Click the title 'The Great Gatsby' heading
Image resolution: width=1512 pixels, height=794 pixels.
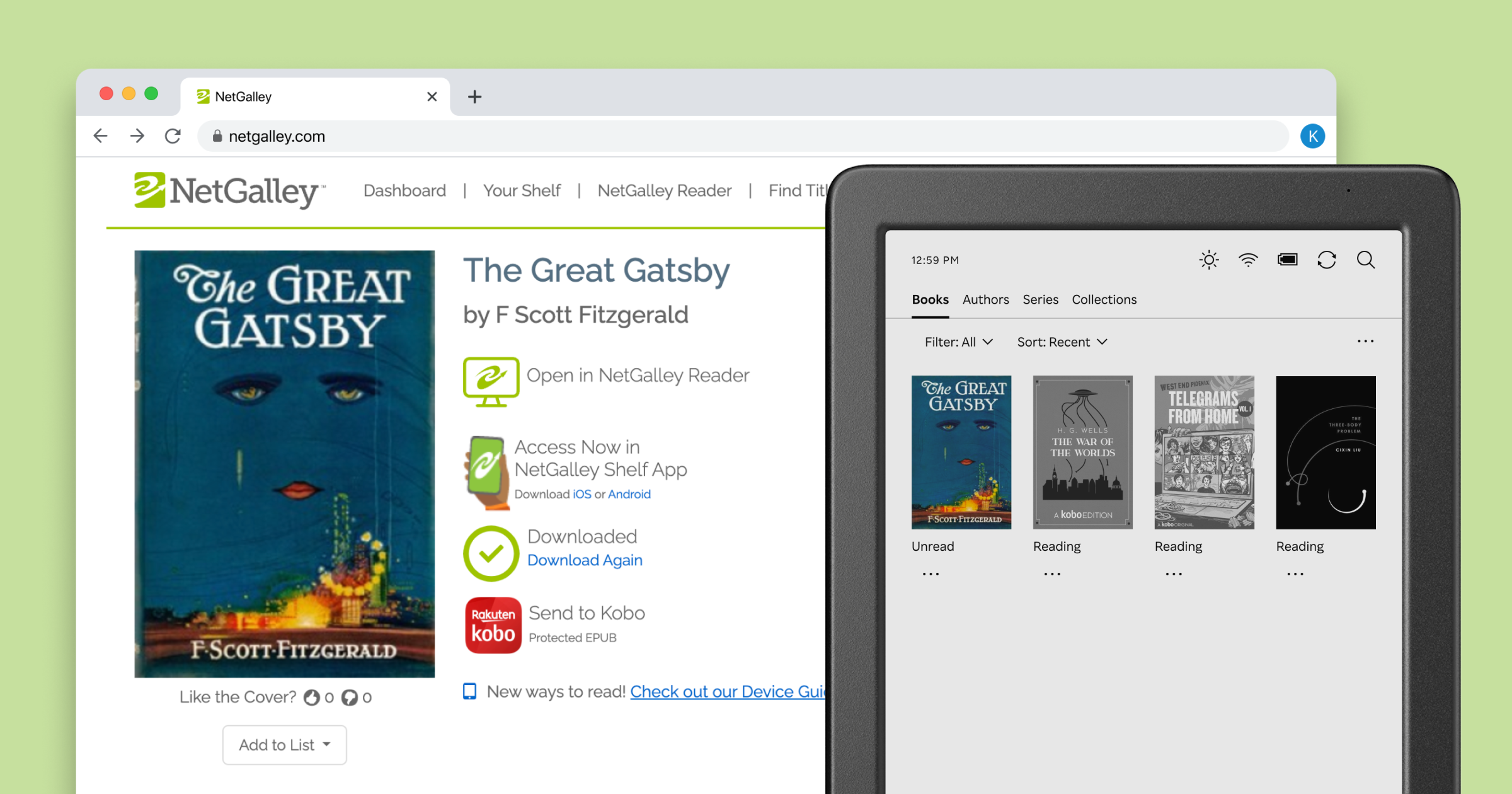click(x=596, y=271)
